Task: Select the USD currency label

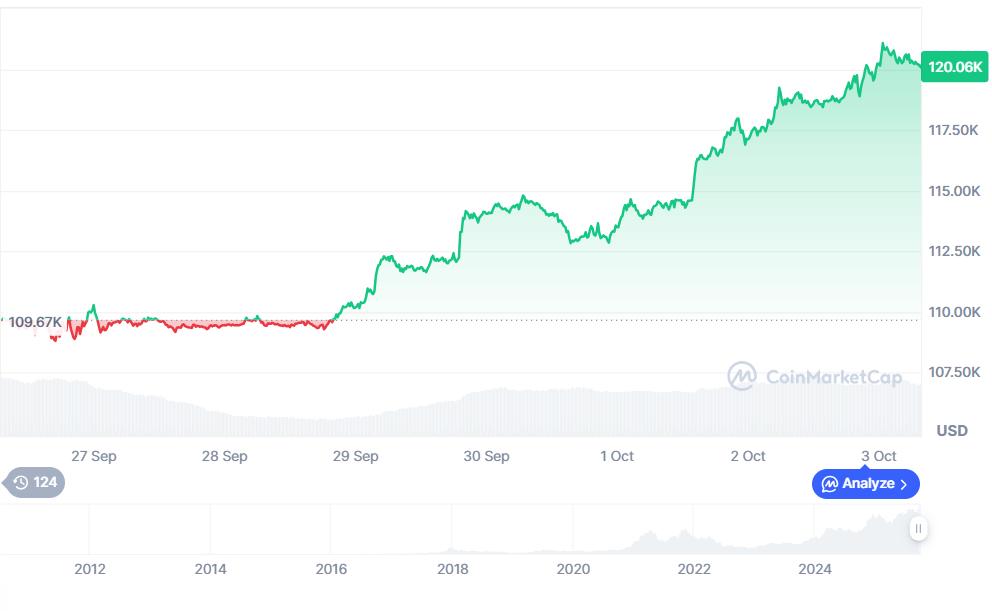Action: point(952,430)
